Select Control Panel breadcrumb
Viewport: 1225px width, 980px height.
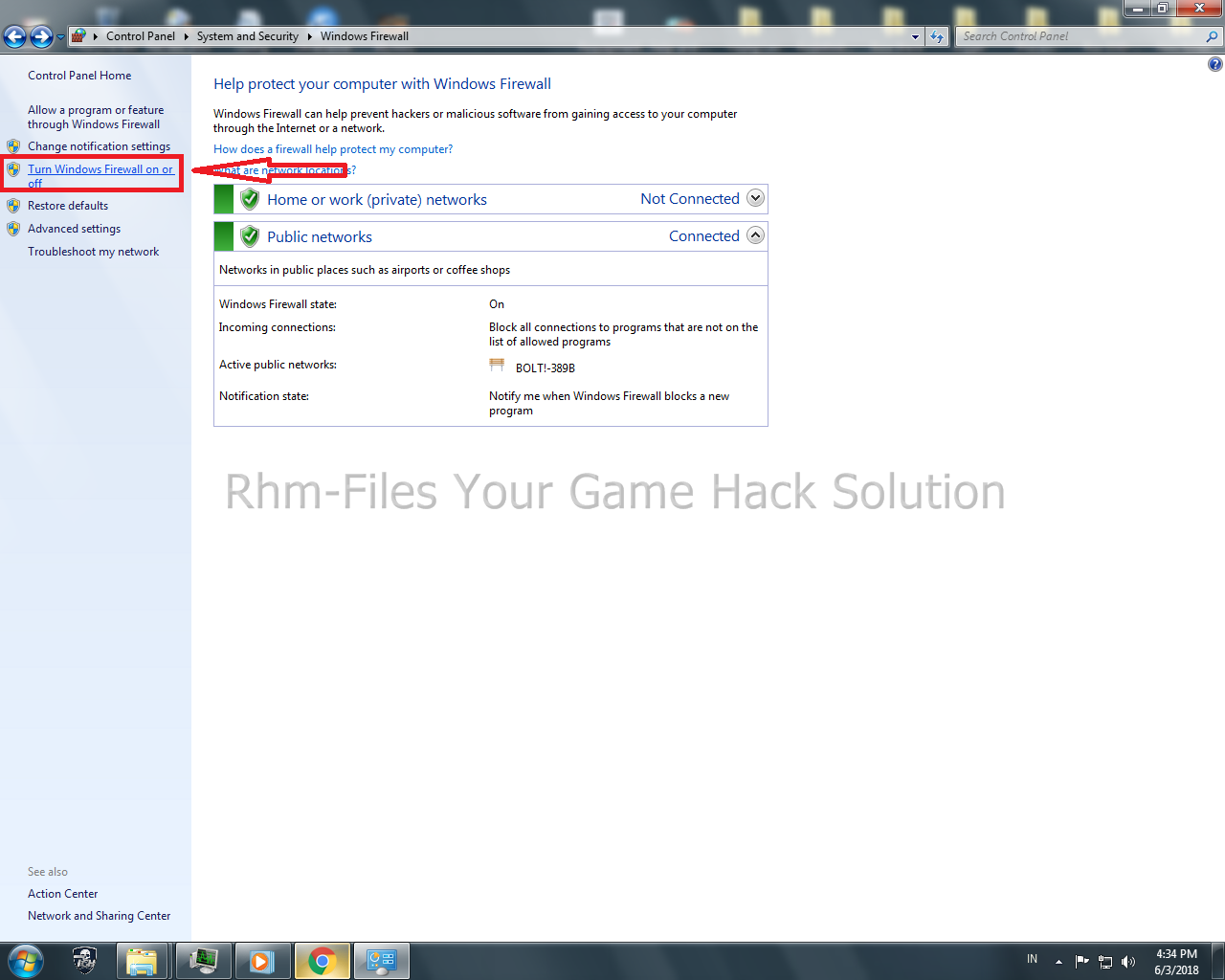(x=141, y=36)
